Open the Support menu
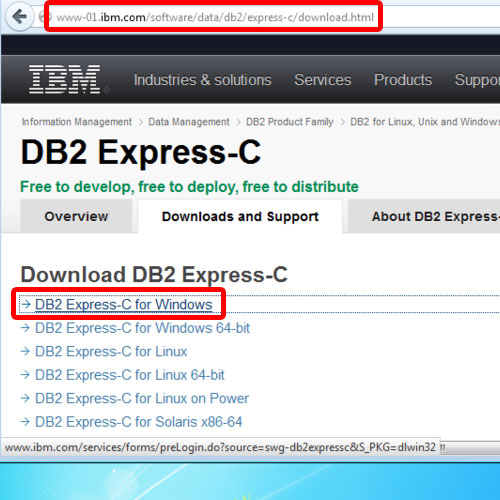Screen dimensions: 500x500 tap(477, 80)
